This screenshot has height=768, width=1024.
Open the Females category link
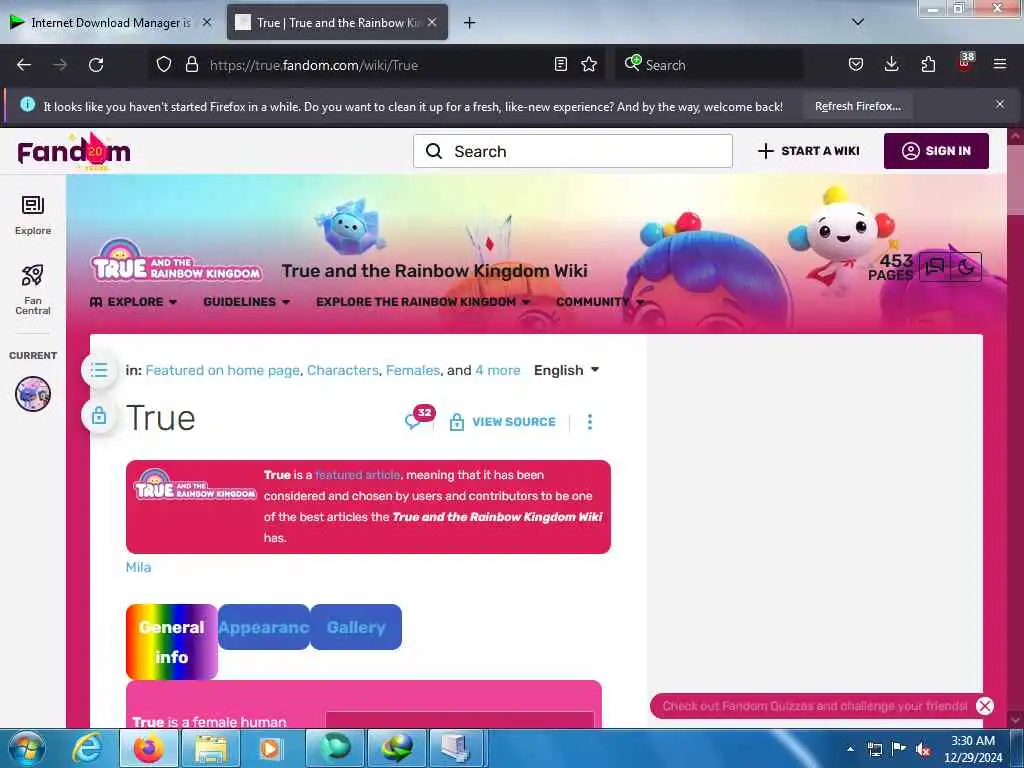click(x=413, y=370)
